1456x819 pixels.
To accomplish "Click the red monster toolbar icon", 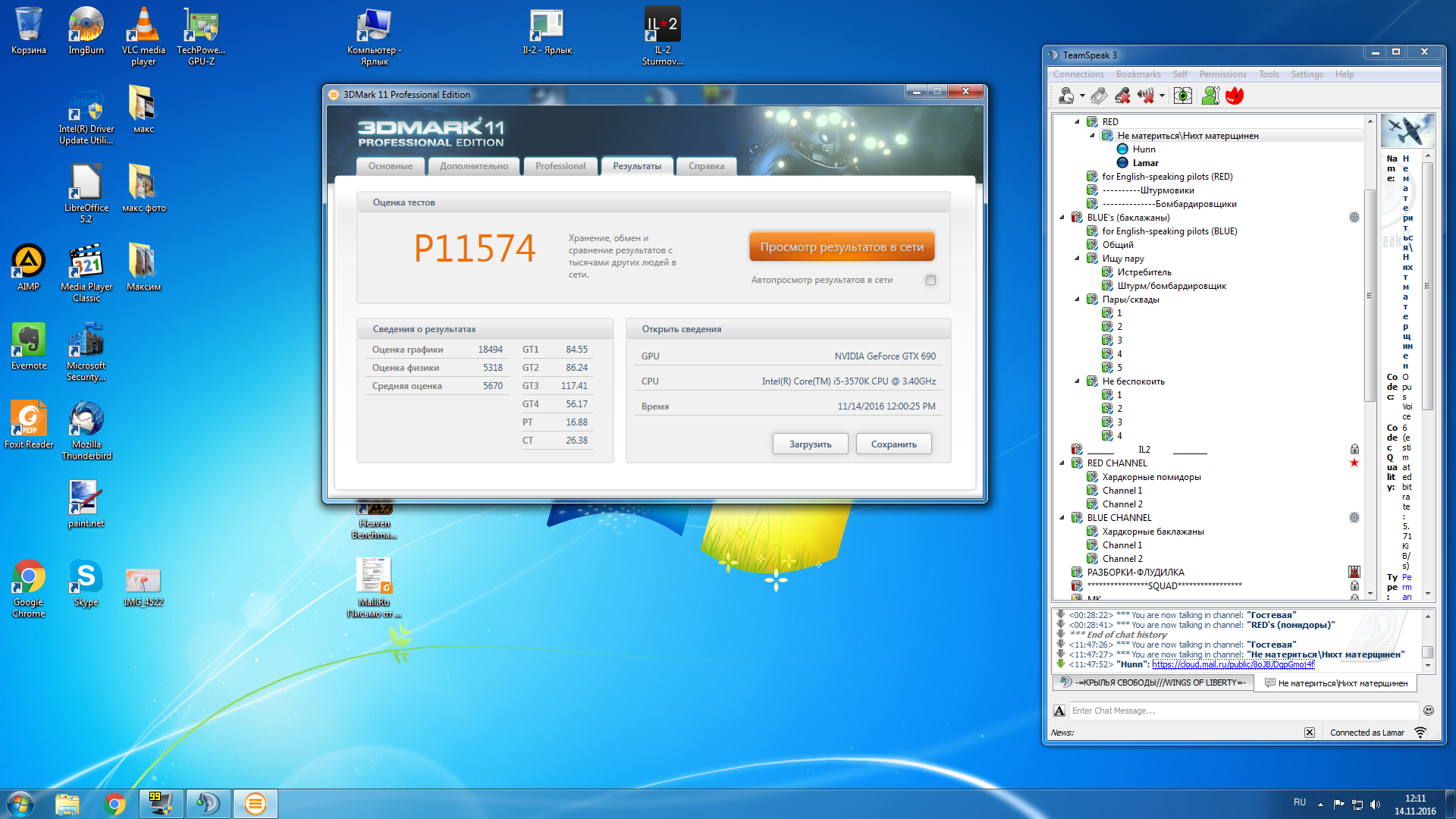I will 1235,96.
